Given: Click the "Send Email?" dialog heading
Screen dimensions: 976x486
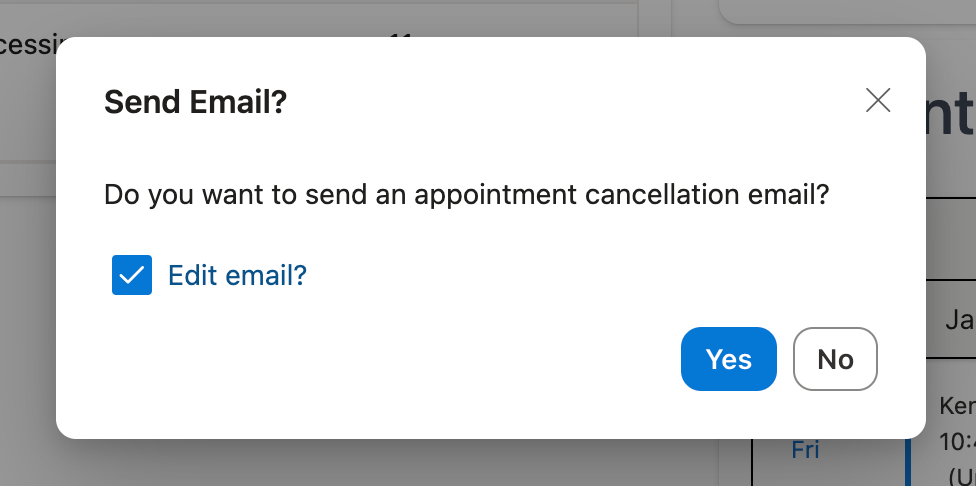Looking at the screenshot, I should click(x=195, y=101).
